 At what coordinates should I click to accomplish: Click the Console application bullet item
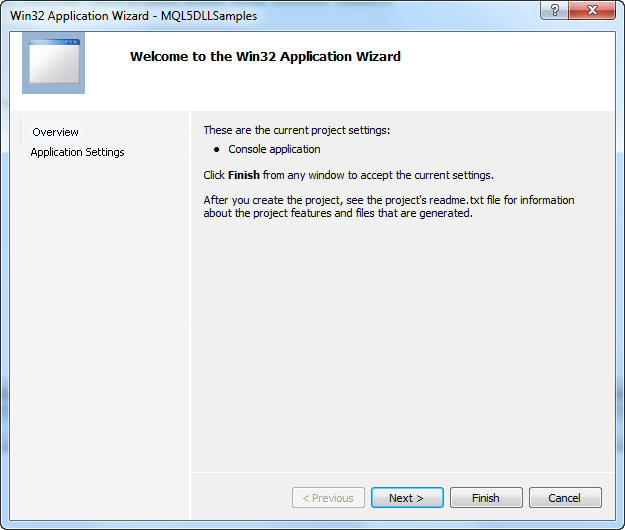(274, 149)
